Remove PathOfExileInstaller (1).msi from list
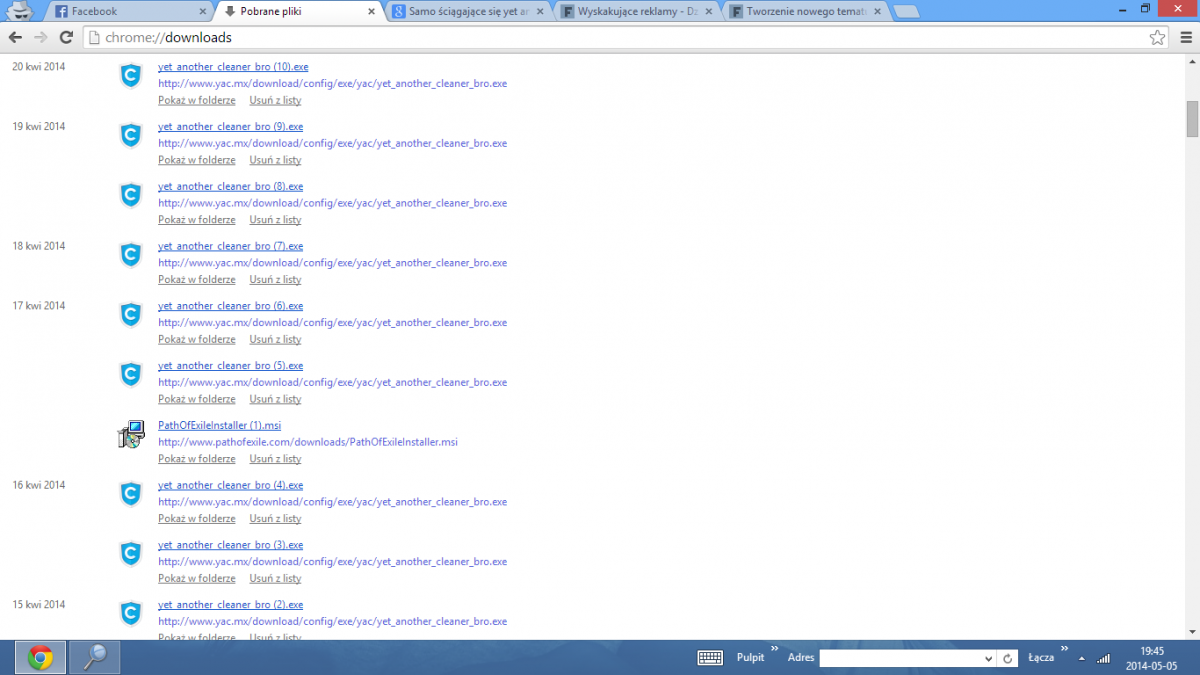 pyautogui.click(x=275, y=459)
